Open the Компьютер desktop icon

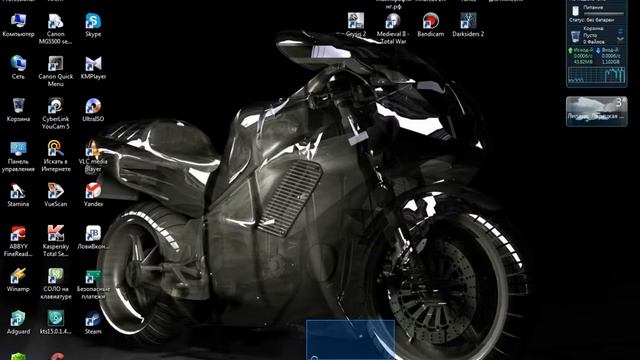tap(18, 25)
